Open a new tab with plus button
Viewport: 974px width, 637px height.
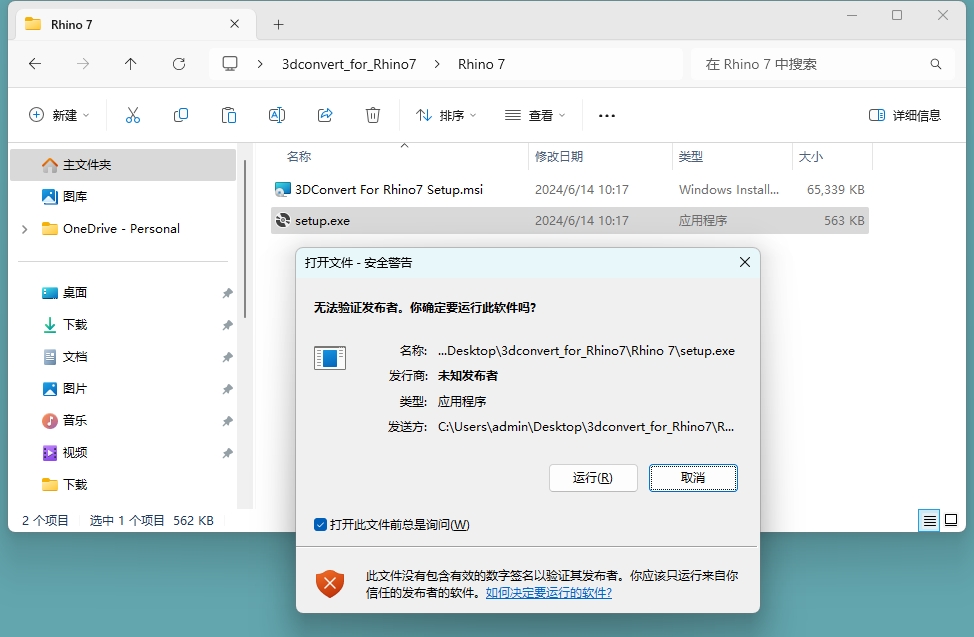coord(278,25)
